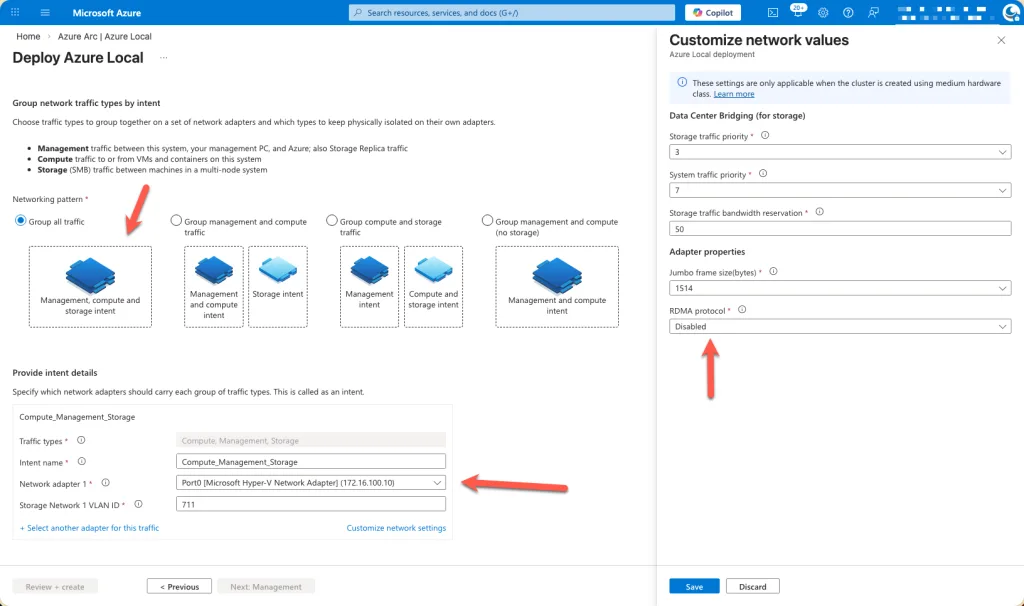Open the RDMA protocol dropdown

(840, 327)
